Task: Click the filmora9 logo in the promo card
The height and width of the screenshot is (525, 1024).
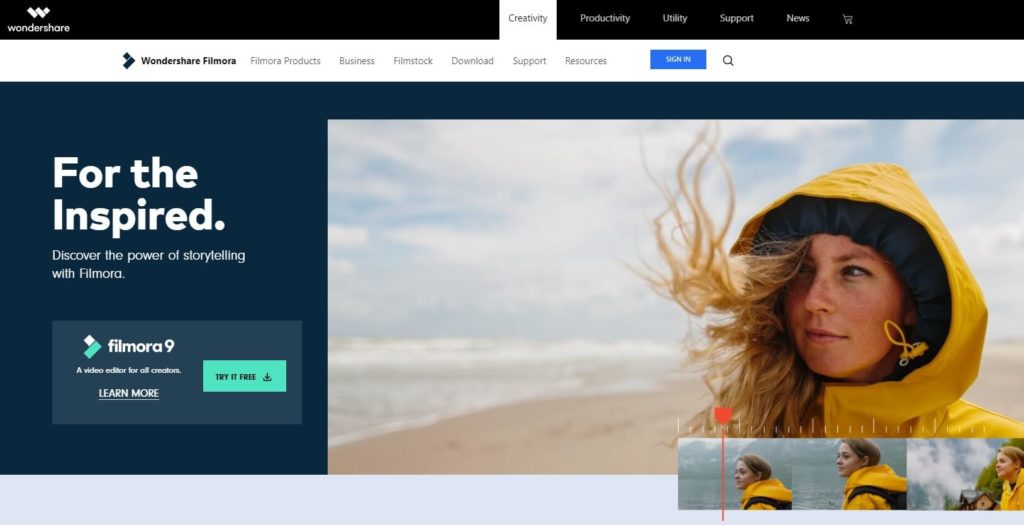Action: pyautogui.click(x=129, y=346)
